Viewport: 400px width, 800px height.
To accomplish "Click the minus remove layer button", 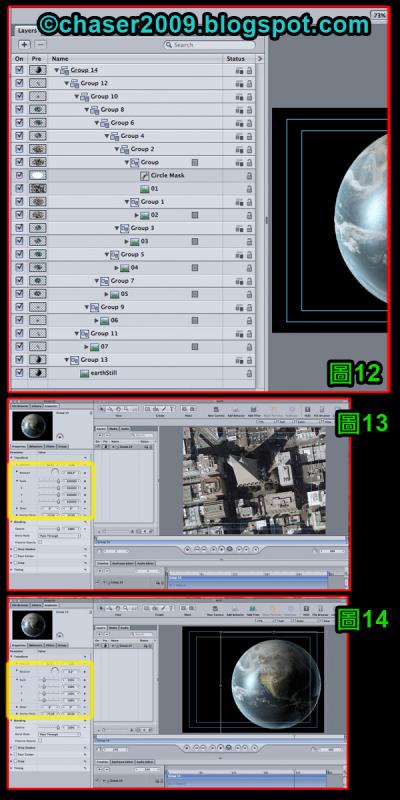I will [39, 45].
